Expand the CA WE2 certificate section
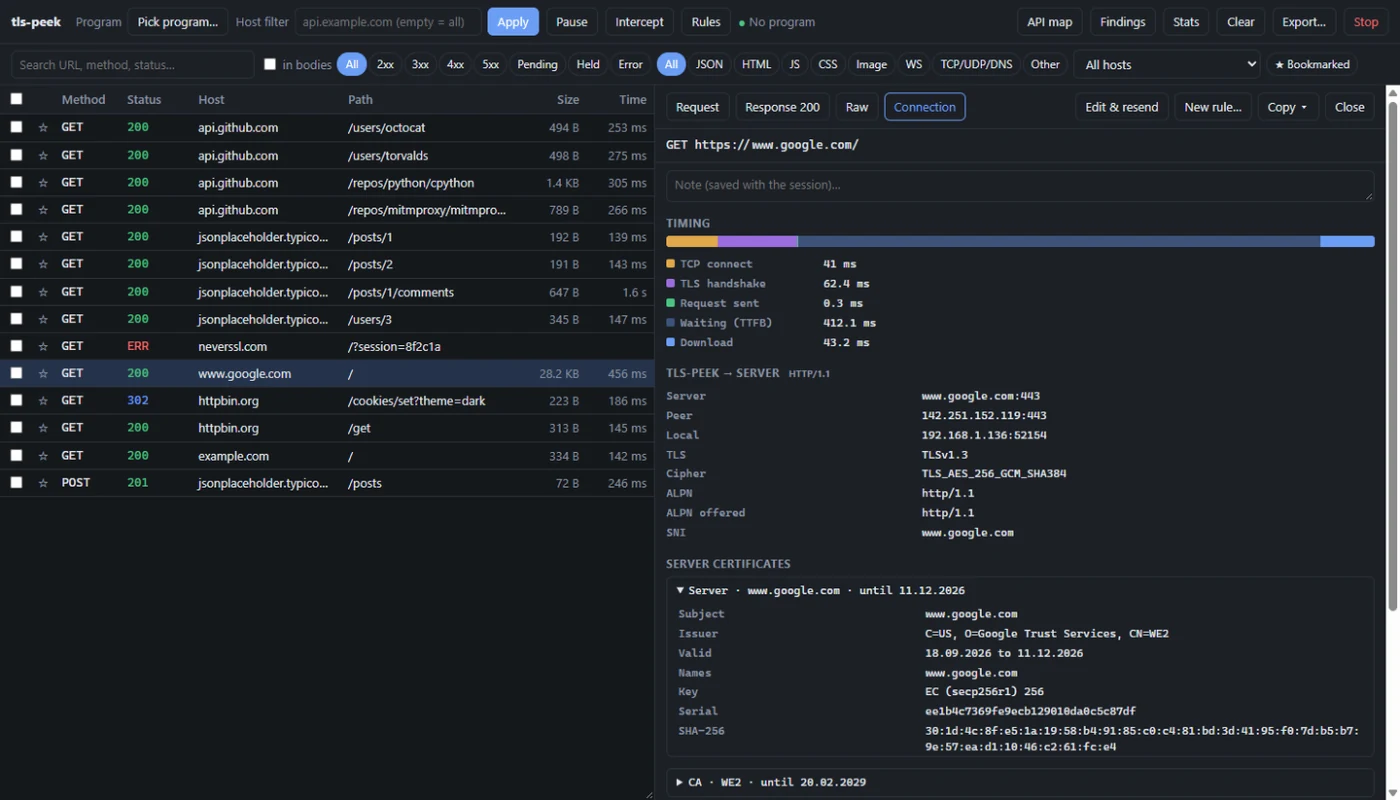Image resolution: width=1400 pixels, height=800 pixels. (770, 782)
